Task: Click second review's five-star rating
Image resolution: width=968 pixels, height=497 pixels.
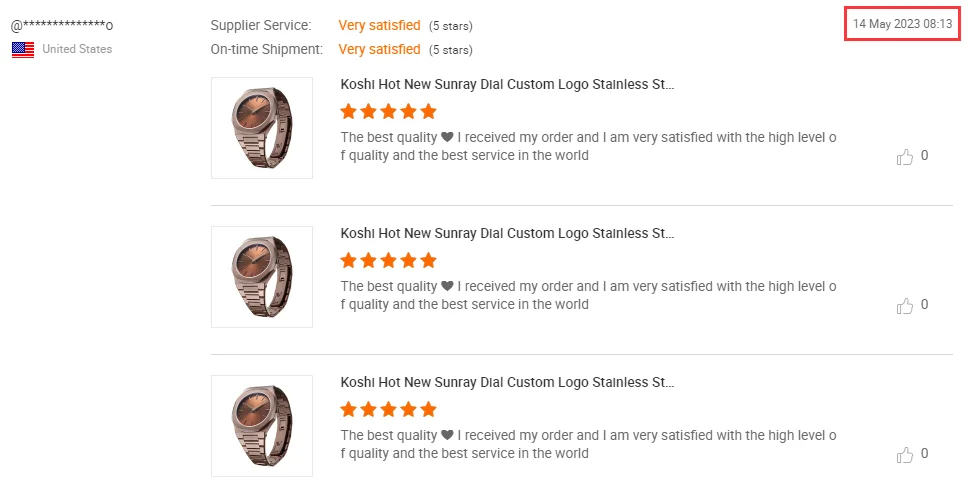Action: 388,260
